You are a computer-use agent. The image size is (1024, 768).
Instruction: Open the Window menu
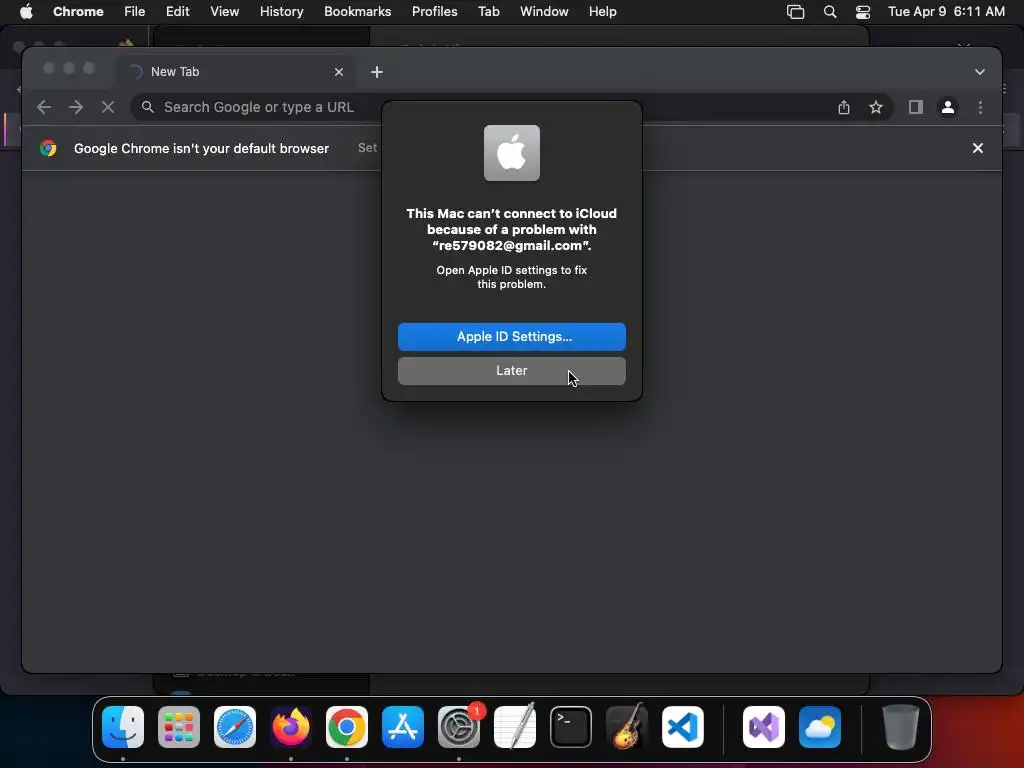coord(544,11)
